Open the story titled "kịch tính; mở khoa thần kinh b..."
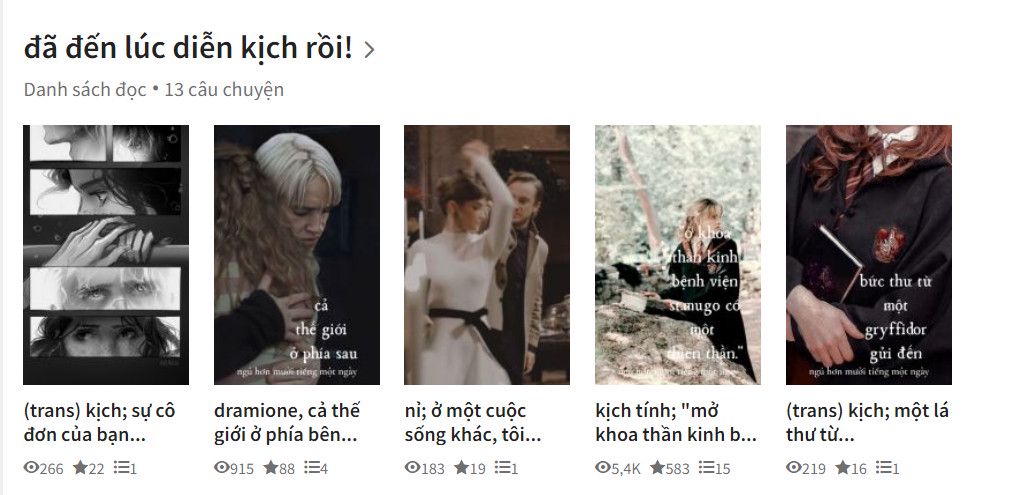The width and height of the screenshot is (1011, 495). 676,422
